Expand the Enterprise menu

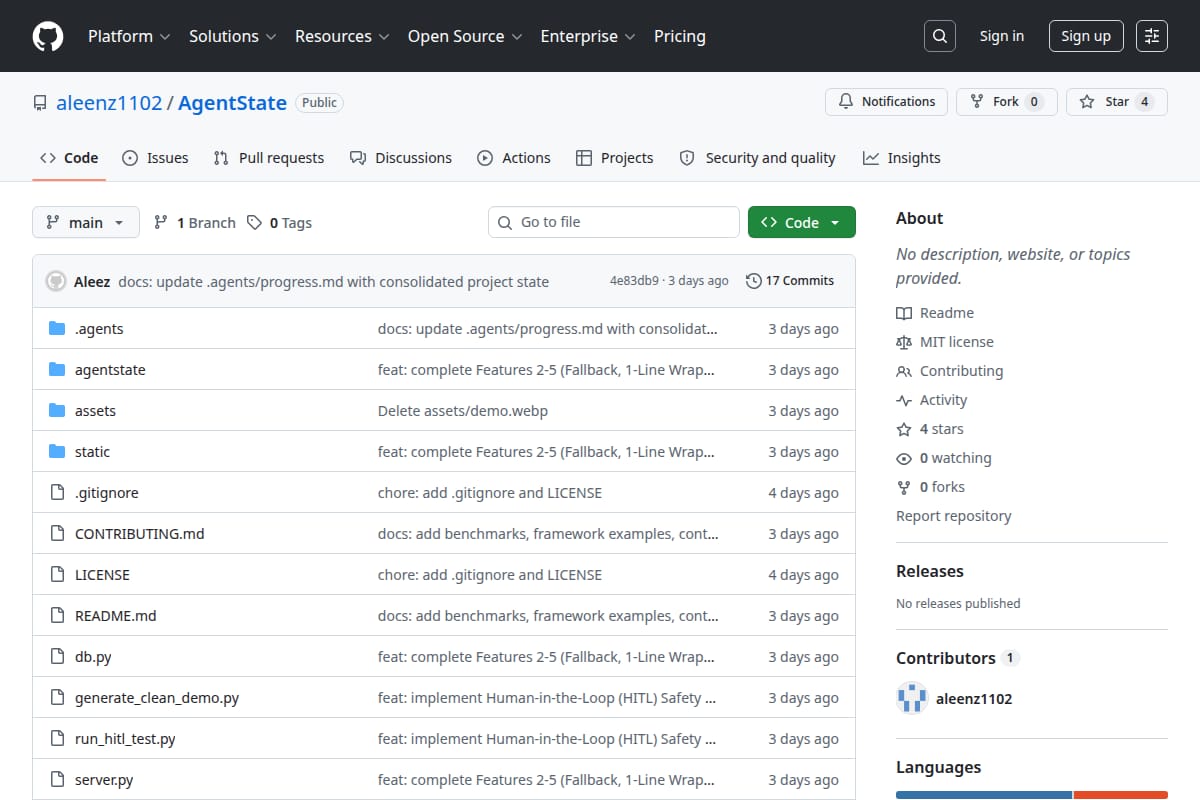click(588, 36)
